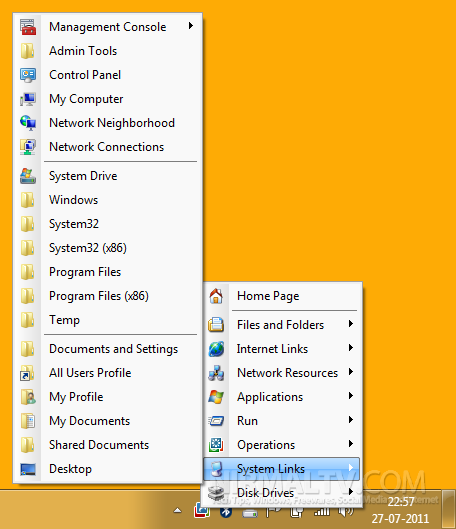Open Network Connections entry
Image resolution: width=456 pixels, height=529 pixels.
tap(108, 147)
